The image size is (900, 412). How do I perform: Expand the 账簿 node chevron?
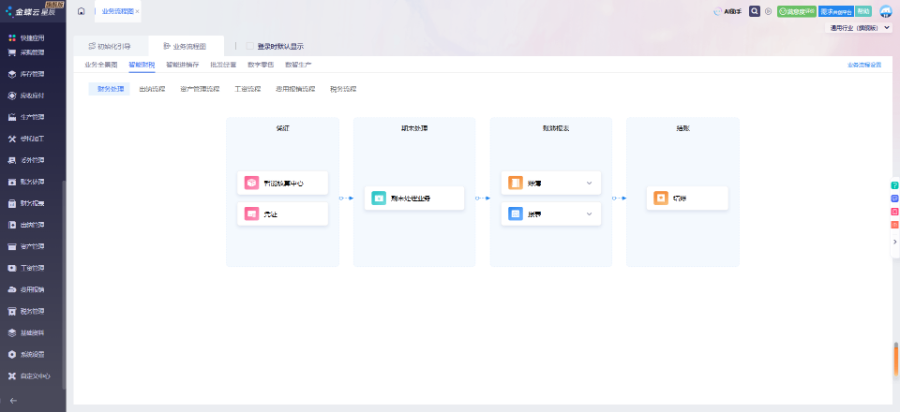pyautogui.click(x=589, y=183)
